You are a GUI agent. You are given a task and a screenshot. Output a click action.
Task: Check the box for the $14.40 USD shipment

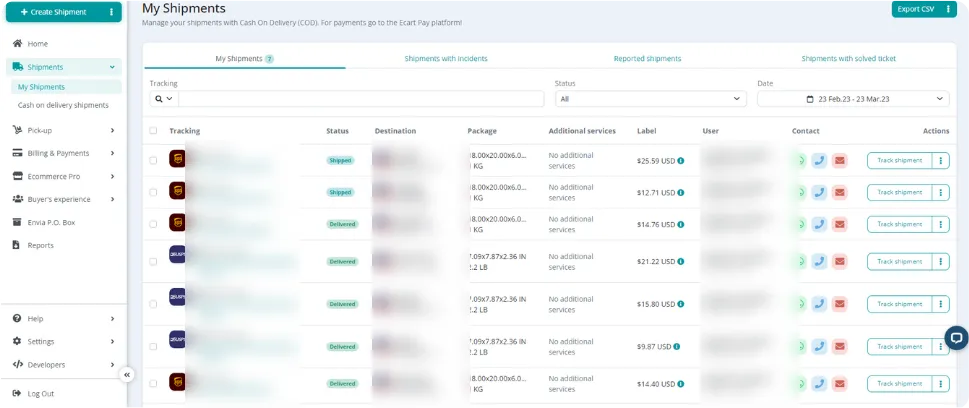coord(153,384)
